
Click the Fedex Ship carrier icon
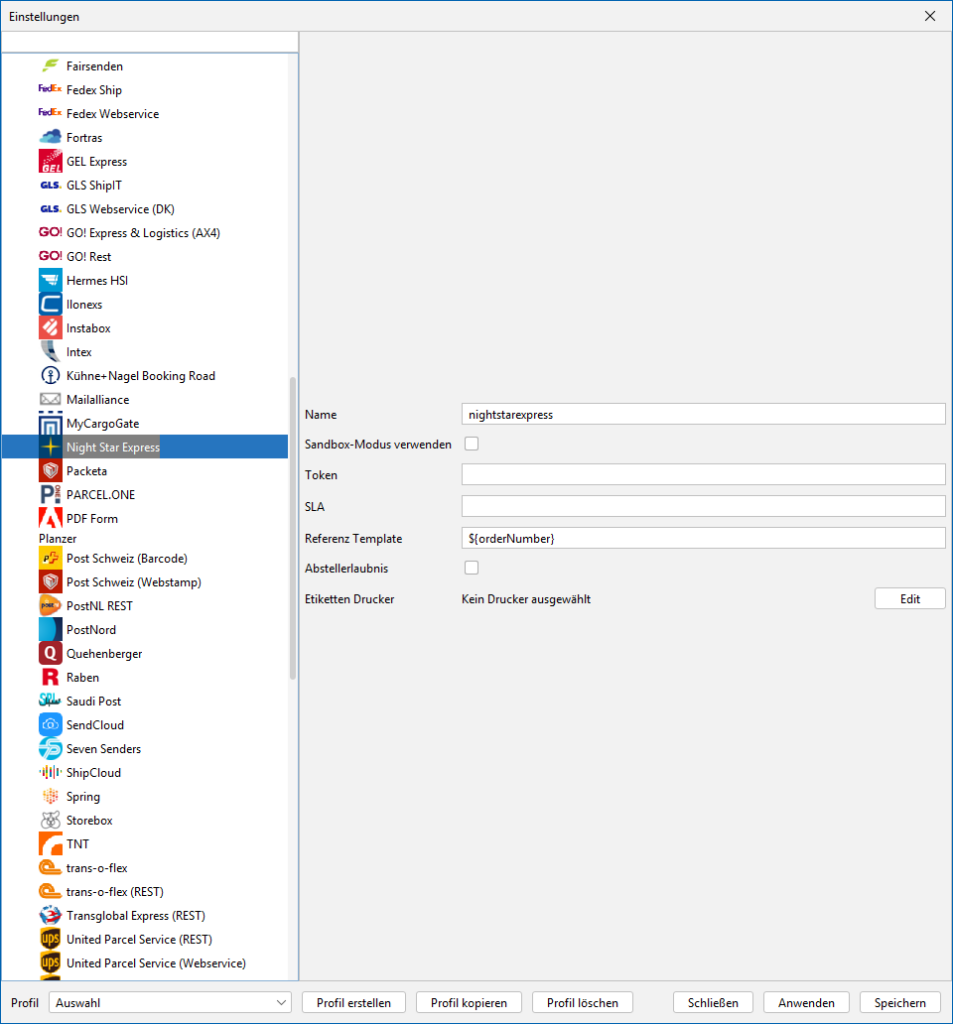50,90
